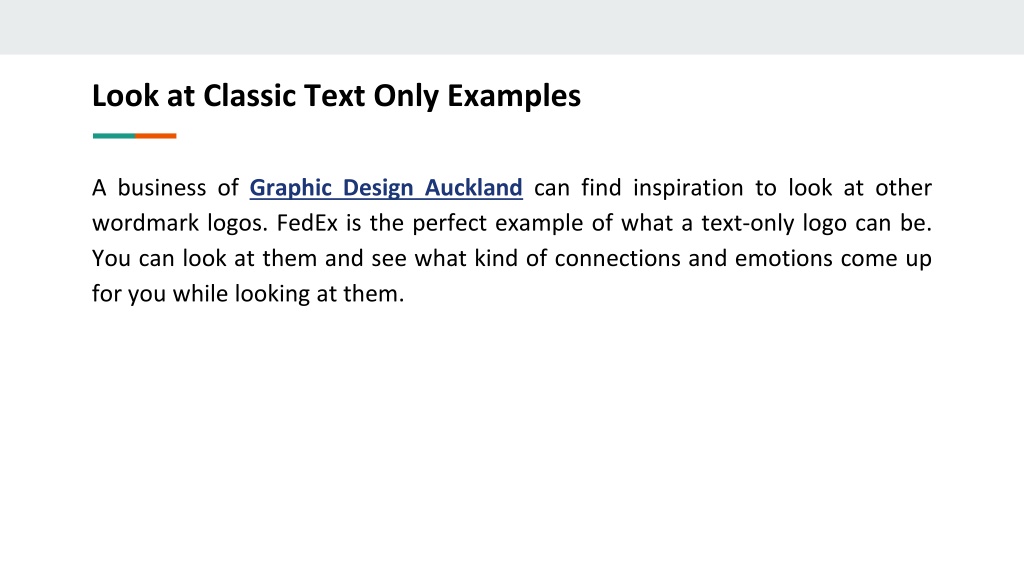
Task: Click the orange segment of the accent line
Action: click(155, 136)
